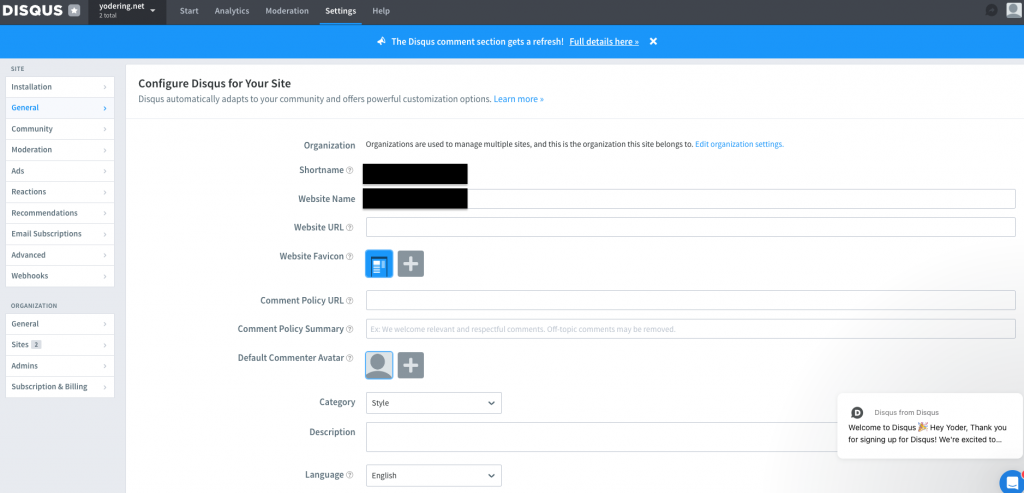
Task: Open Subscription & Billing in sidebar
Action: [59, 387]
